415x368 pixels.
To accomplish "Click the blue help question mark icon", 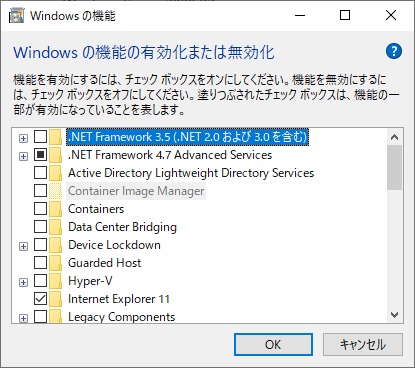I will [x=394, y=51].
